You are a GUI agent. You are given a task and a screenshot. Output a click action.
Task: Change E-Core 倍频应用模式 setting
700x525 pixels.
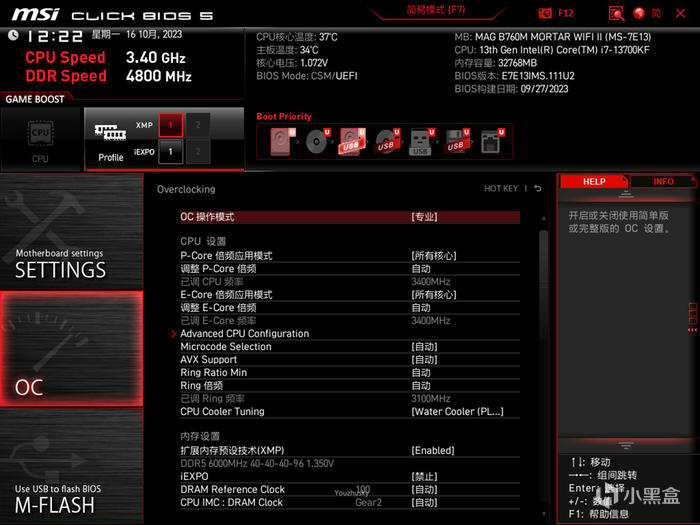tap(350, 295)
